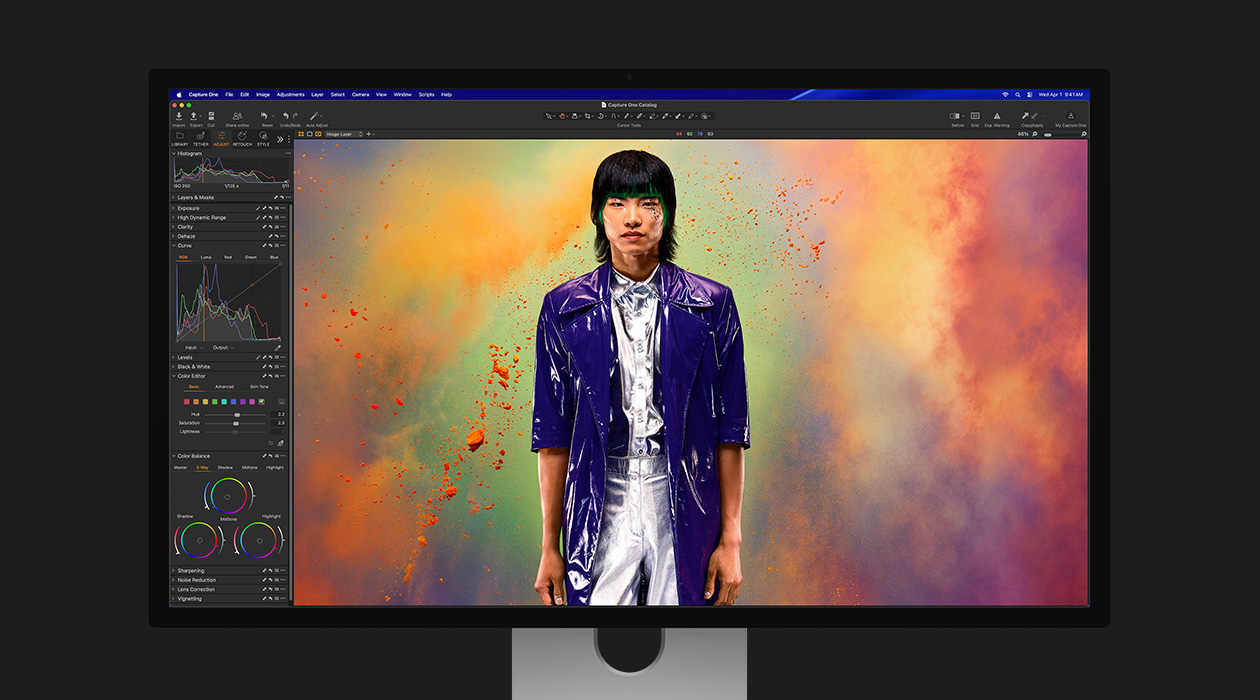The image size is (1260, 700).
Task: Toggle the Grid overlay
Action: pyautogui.click(x=975, y=115)
